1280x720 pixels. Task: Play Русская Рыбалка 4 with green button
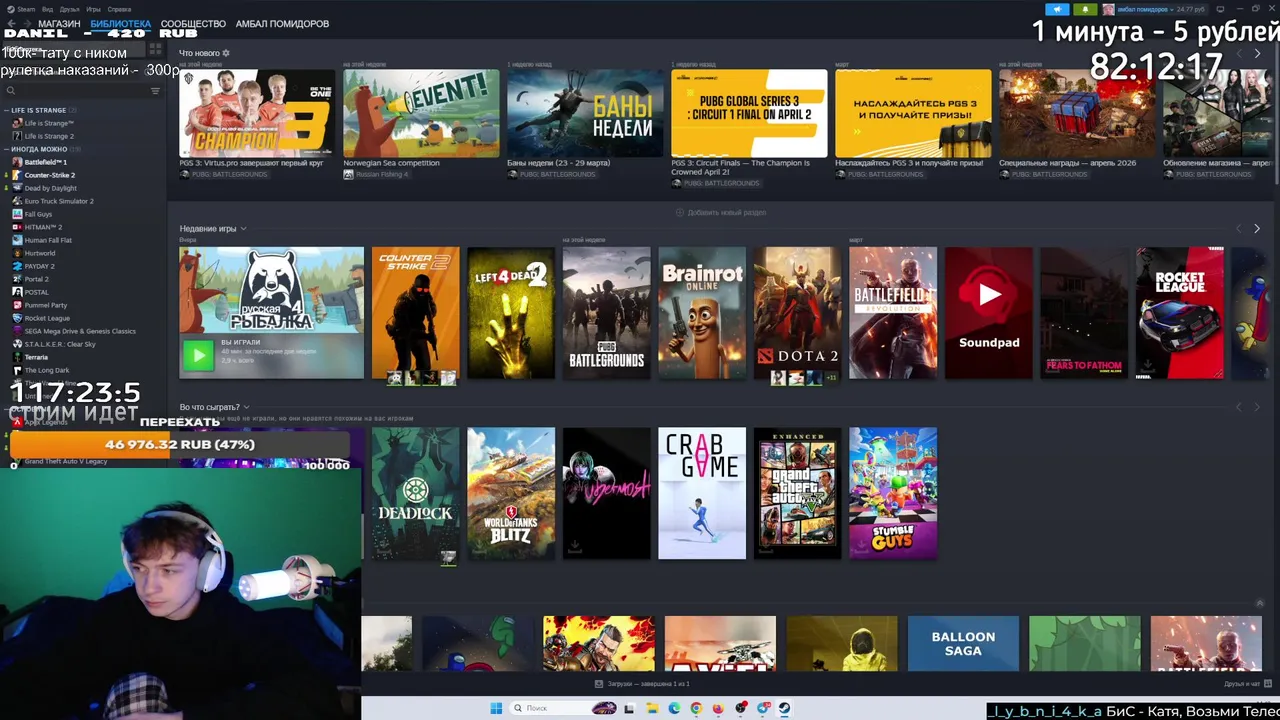[x=198, y=355]
